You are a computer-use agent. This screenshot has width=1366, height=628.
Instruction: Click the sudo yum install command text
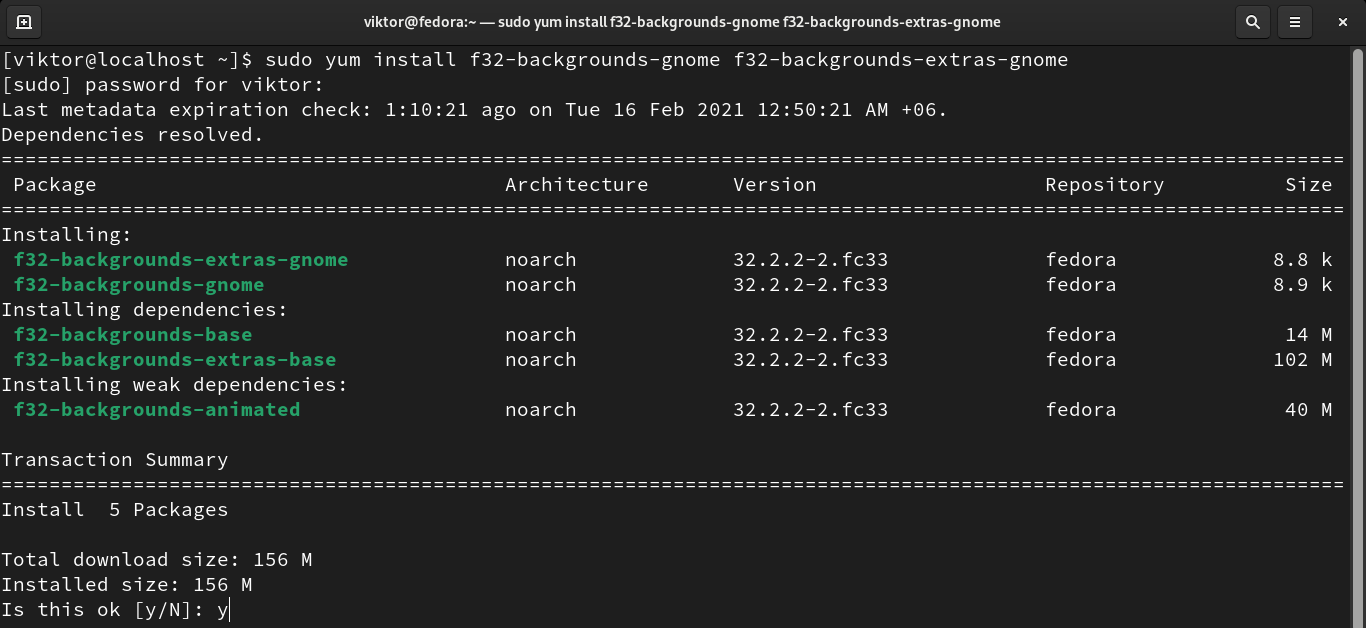pyautogui.click(x=666, y=60)
